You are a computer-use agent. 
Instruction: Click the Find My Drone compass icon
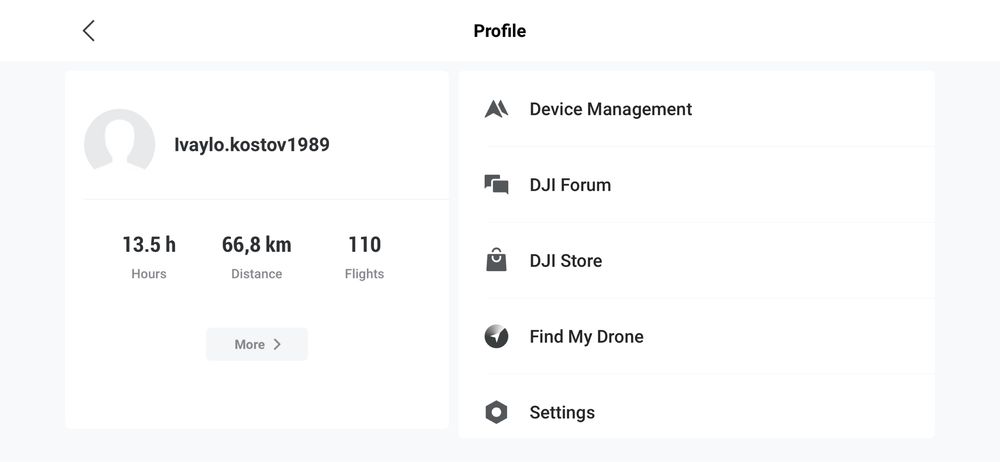point(496,336)
